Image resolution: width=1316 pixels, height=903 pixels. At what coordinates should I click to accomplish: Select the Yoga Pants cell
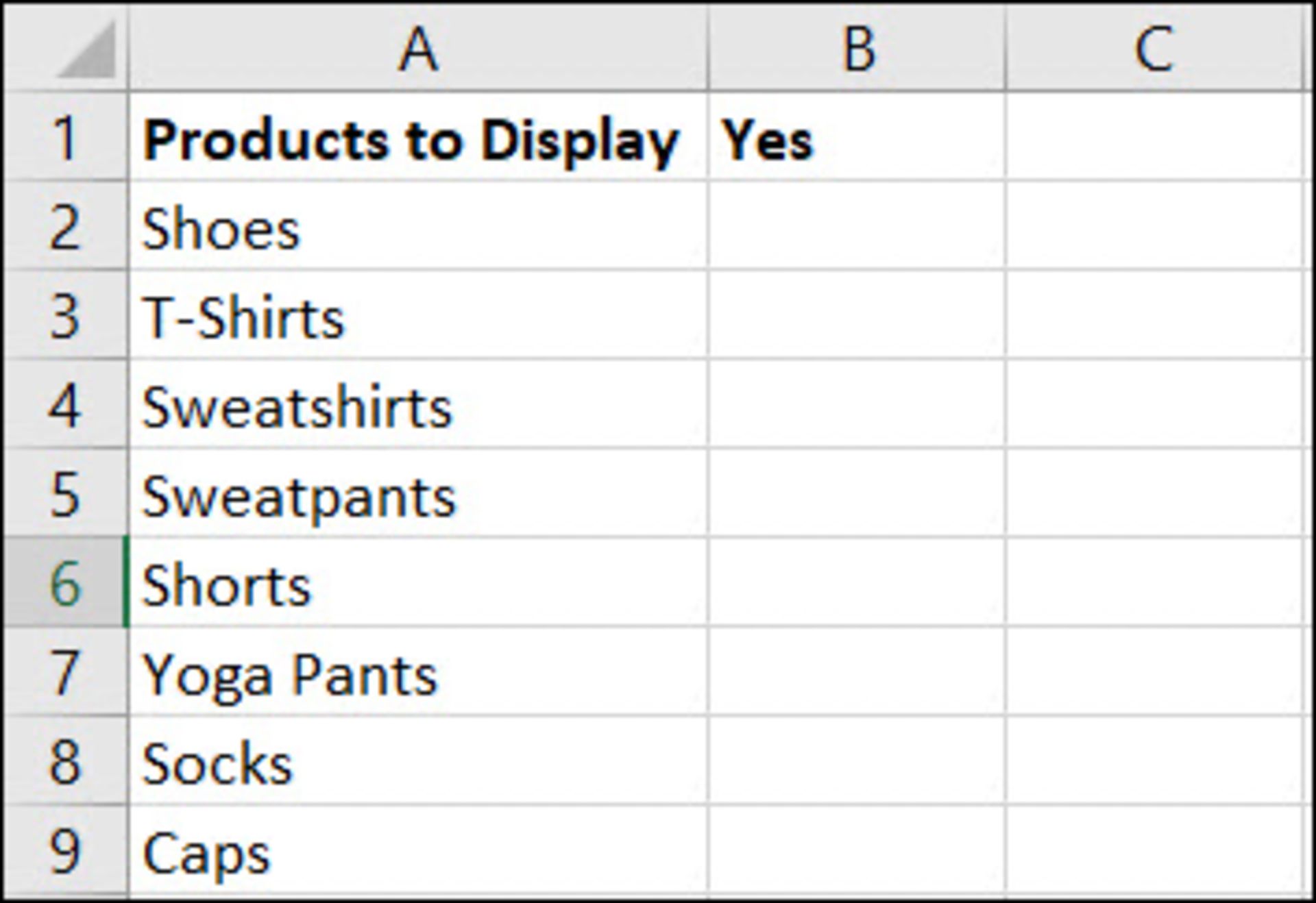(x=417, y=671)
